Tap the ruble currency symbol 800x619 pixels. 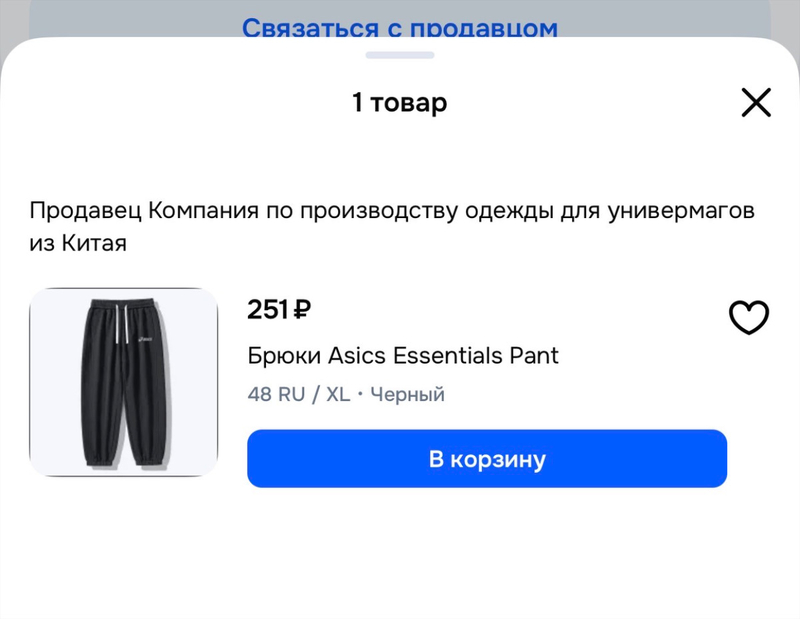[303, 309]
